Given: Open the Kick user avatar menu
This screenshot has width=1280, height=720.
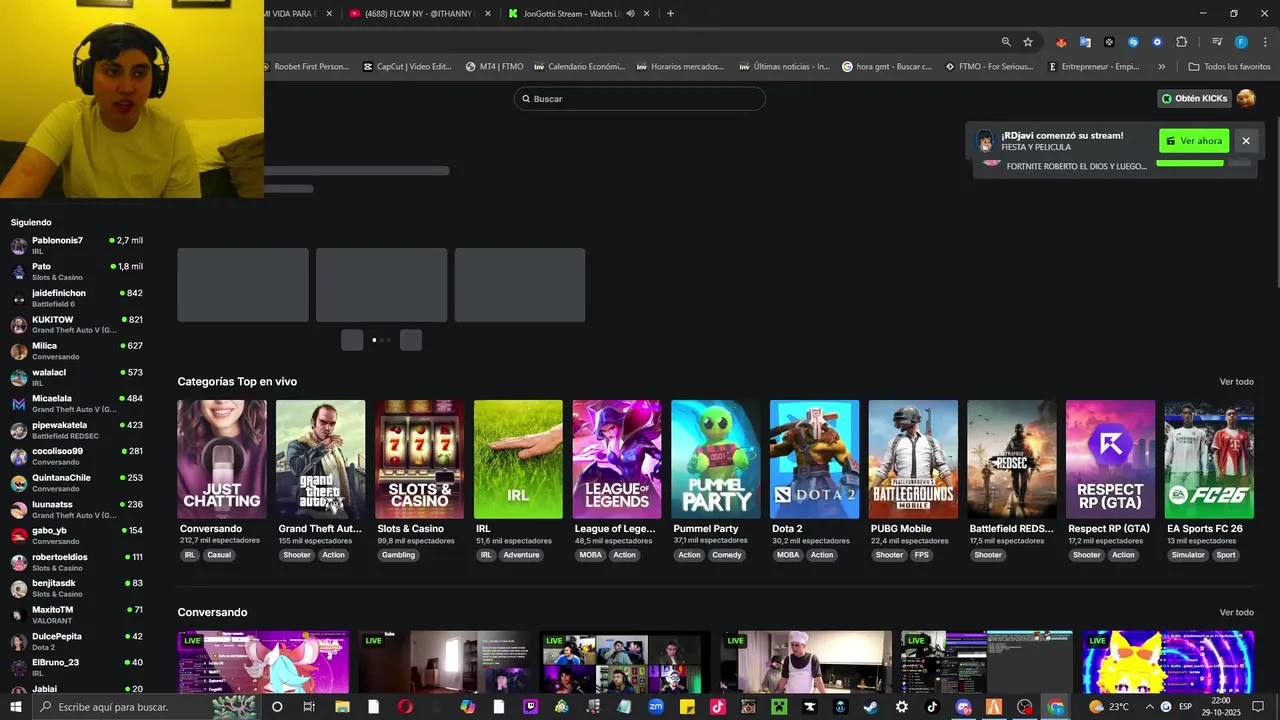Looking at the screenshot, I should pyautogui.click(x=1245, y=98).
